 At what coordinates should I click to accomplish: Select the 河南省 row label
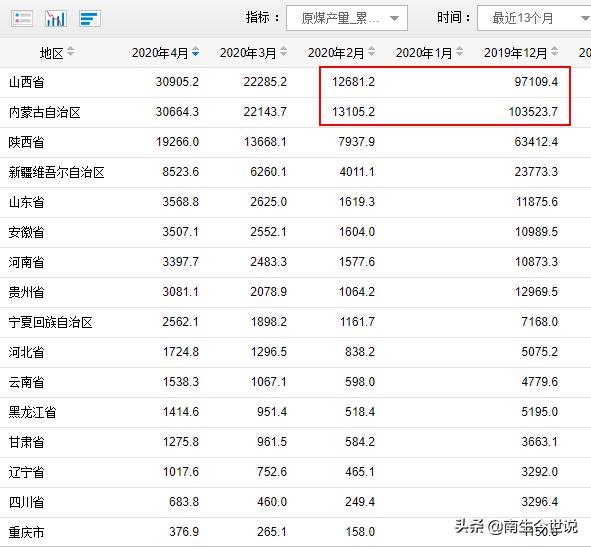26,262
